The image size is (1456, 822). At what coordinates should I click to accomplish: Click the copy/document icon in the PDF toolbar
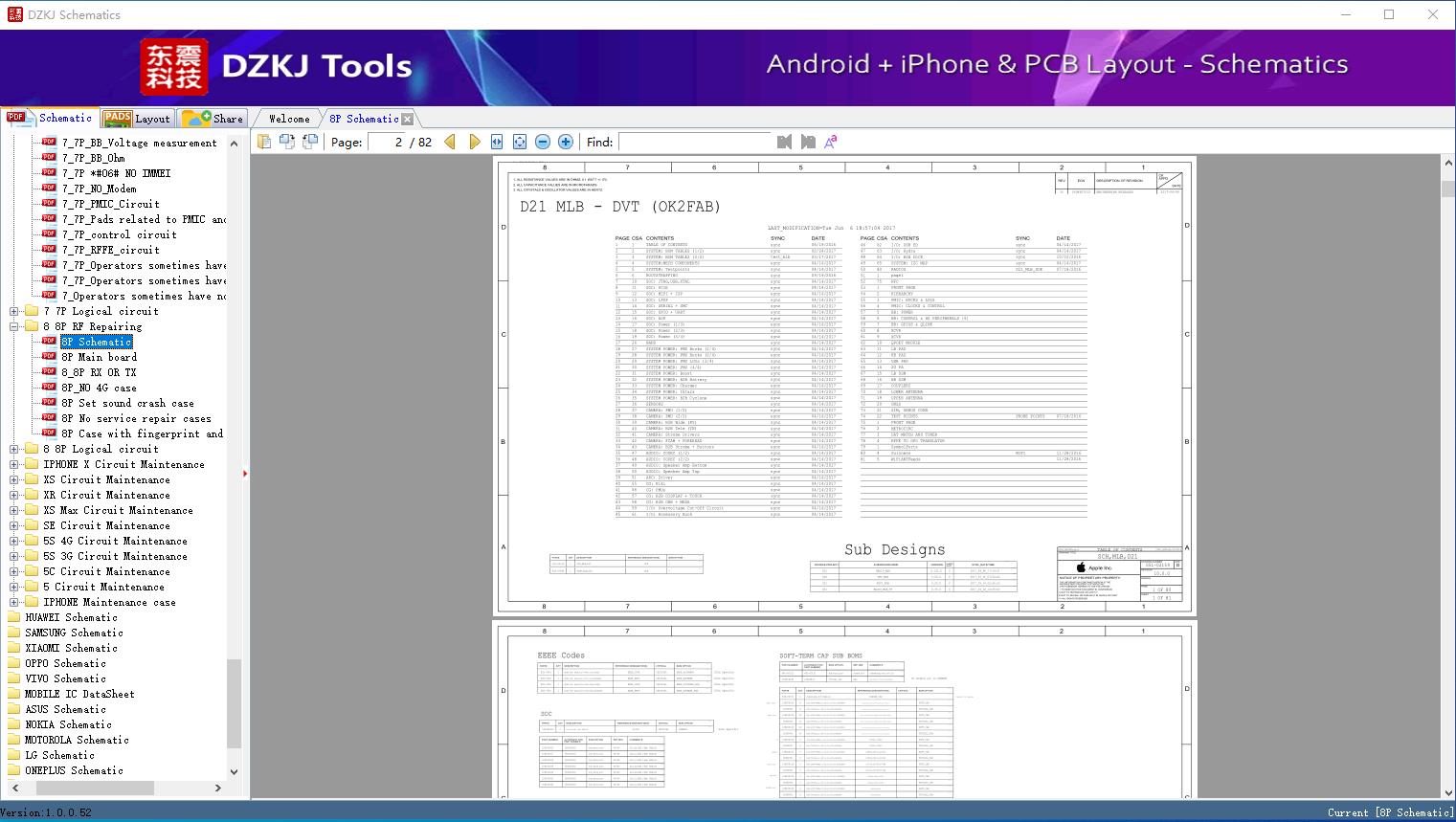[x=263, y=142]
